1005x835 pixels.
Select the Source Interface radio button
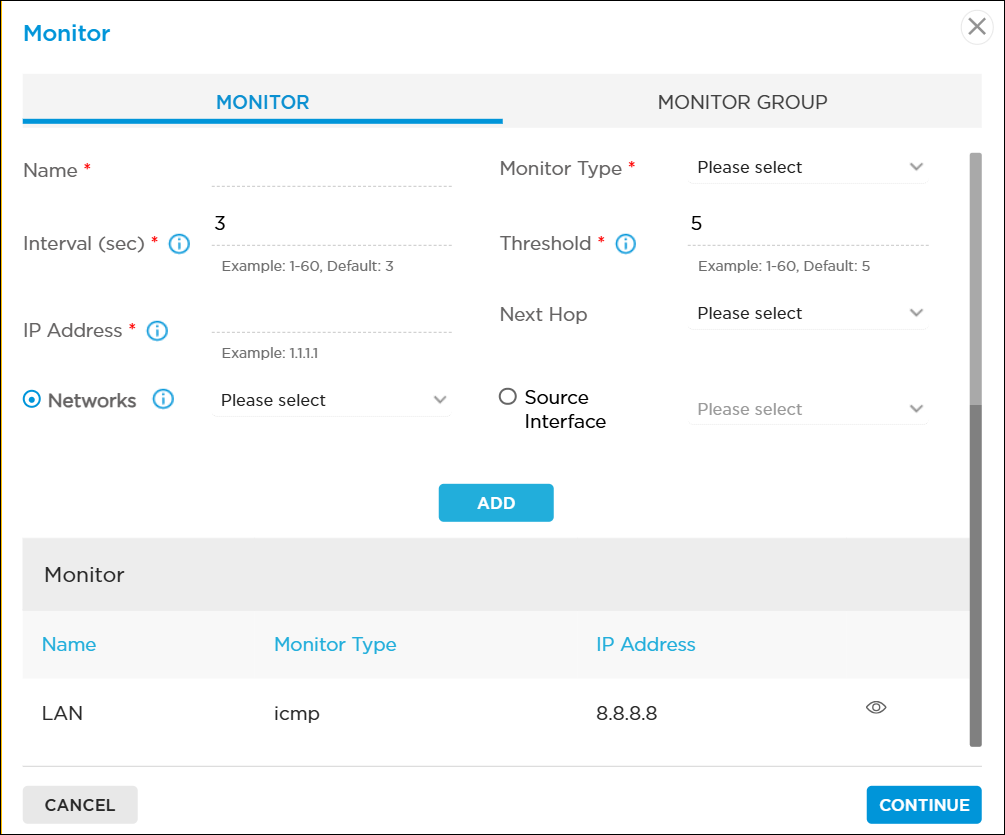pyautogui.click(x=508, y=397)
